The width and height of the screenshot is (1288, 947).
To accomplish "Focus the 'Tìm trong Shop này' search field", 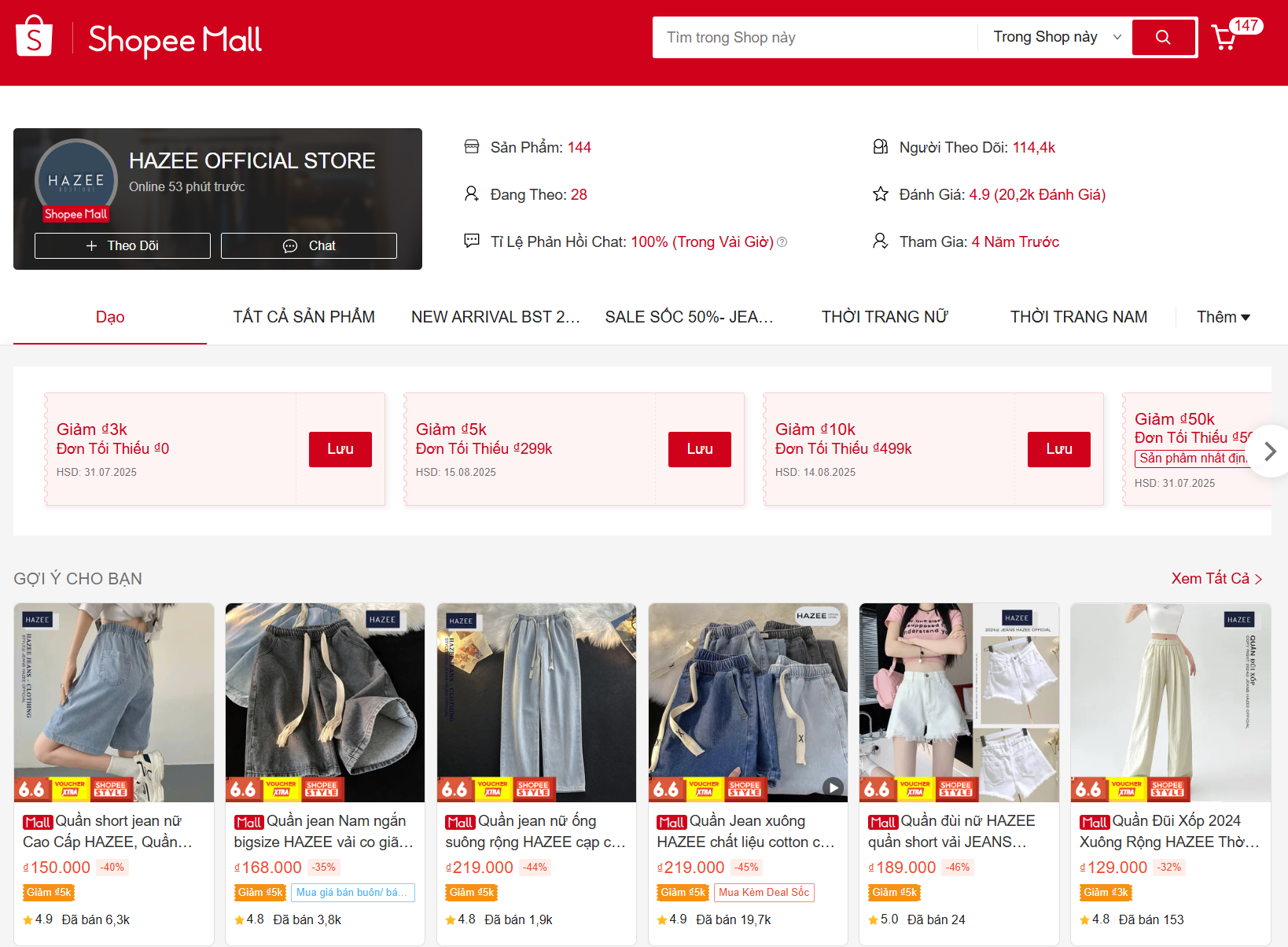I will [x=815, y=37].
